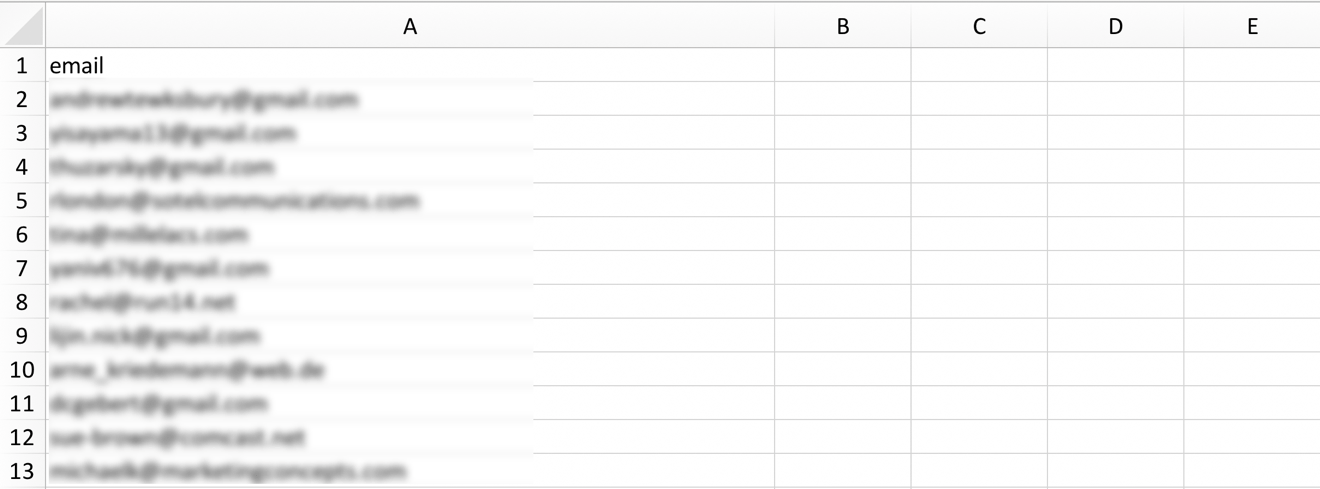
Task: Select empty cell B1
Action: point(843,65)
